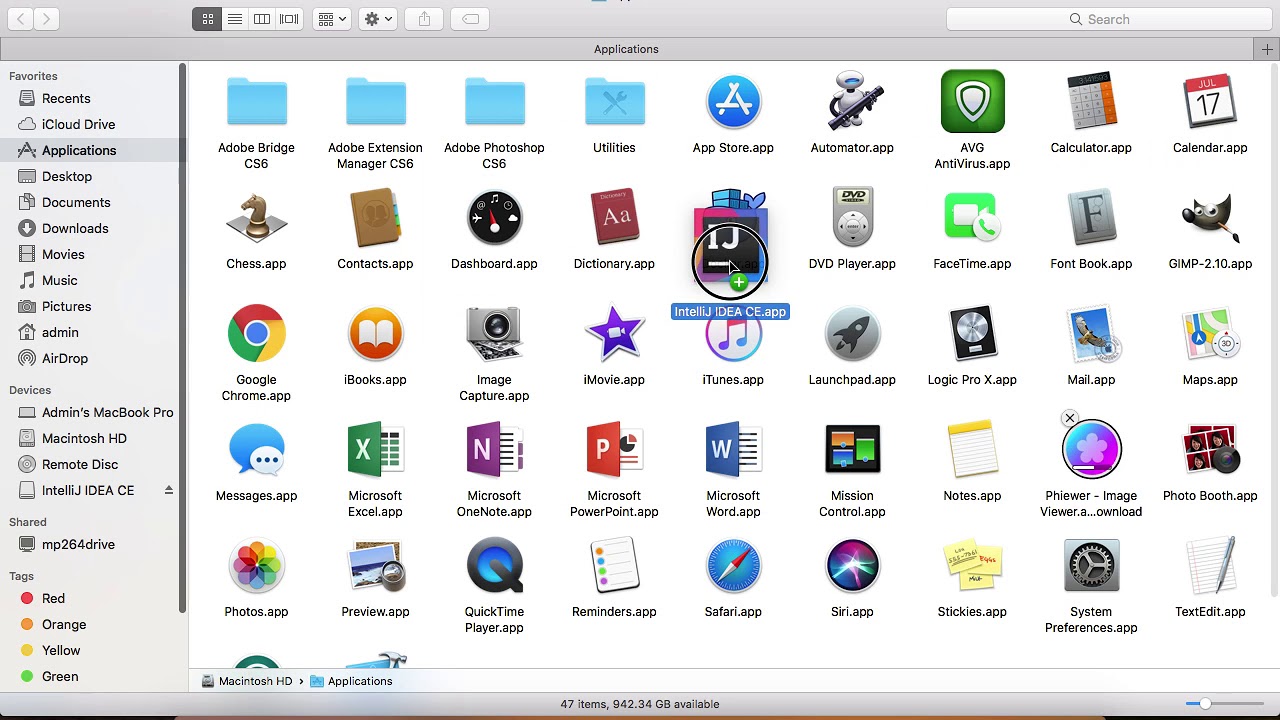
Task: Switch to icon view
Action: [x=208, y=19]
